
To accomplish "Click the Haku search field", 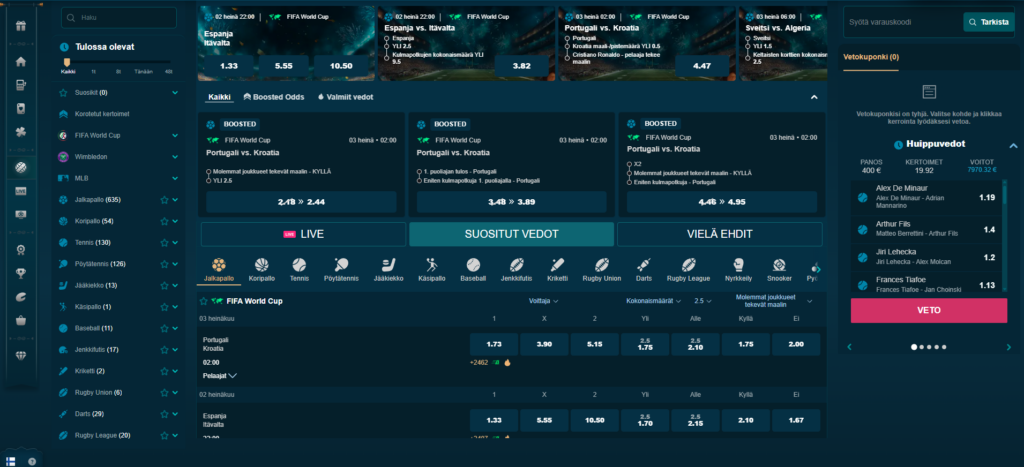I will (119, 18).
